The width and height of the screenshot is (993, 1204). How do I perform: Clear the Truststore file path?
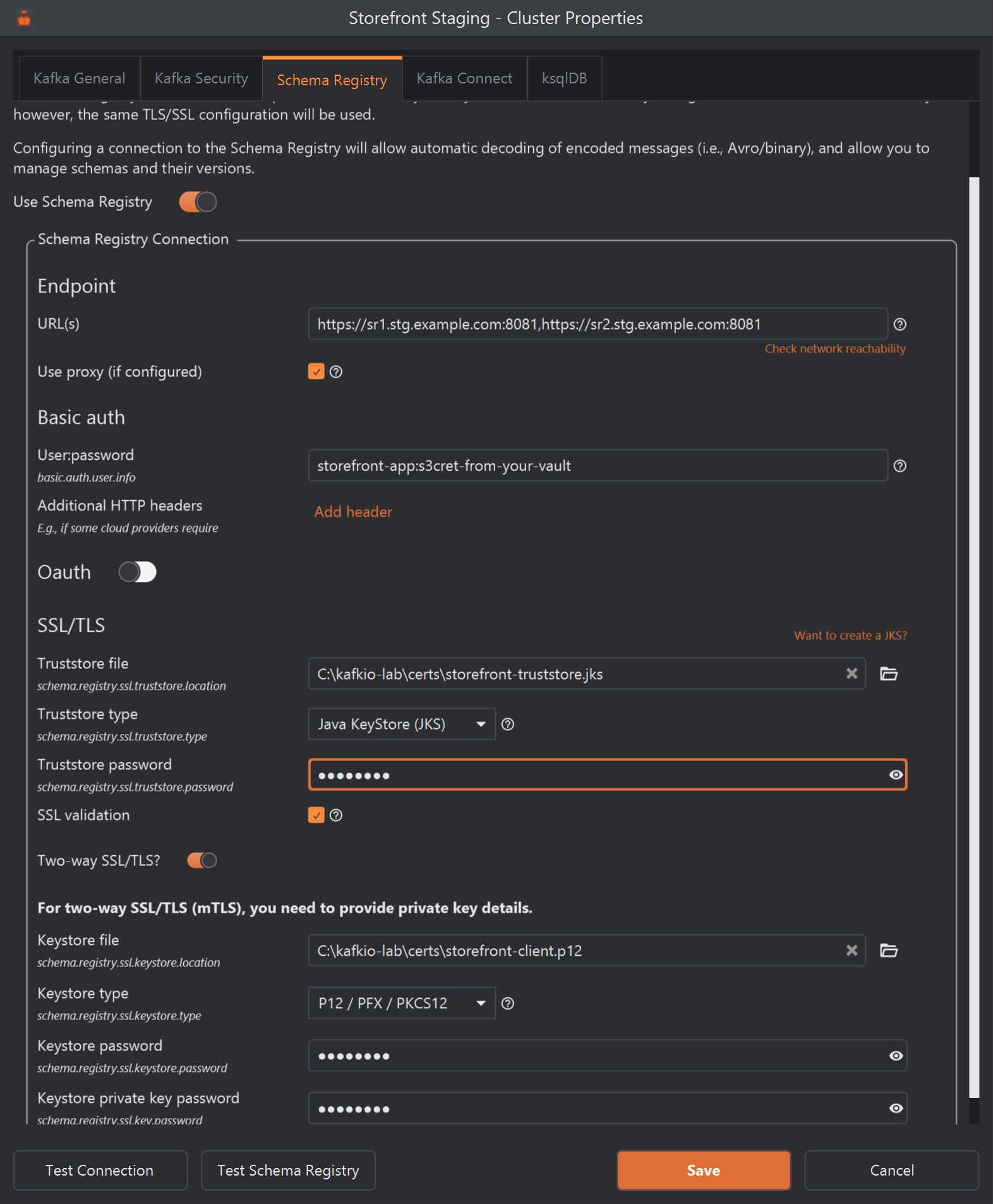tap(852, 673)
